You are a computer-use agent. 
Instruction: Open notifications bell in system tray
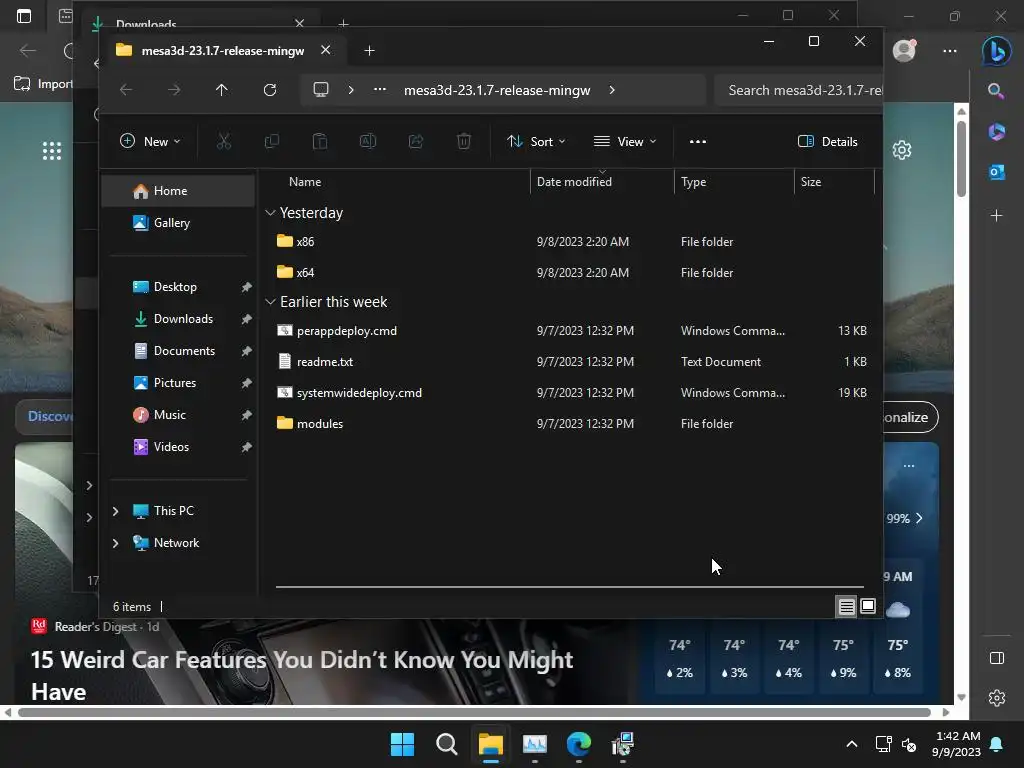(997, 744)
